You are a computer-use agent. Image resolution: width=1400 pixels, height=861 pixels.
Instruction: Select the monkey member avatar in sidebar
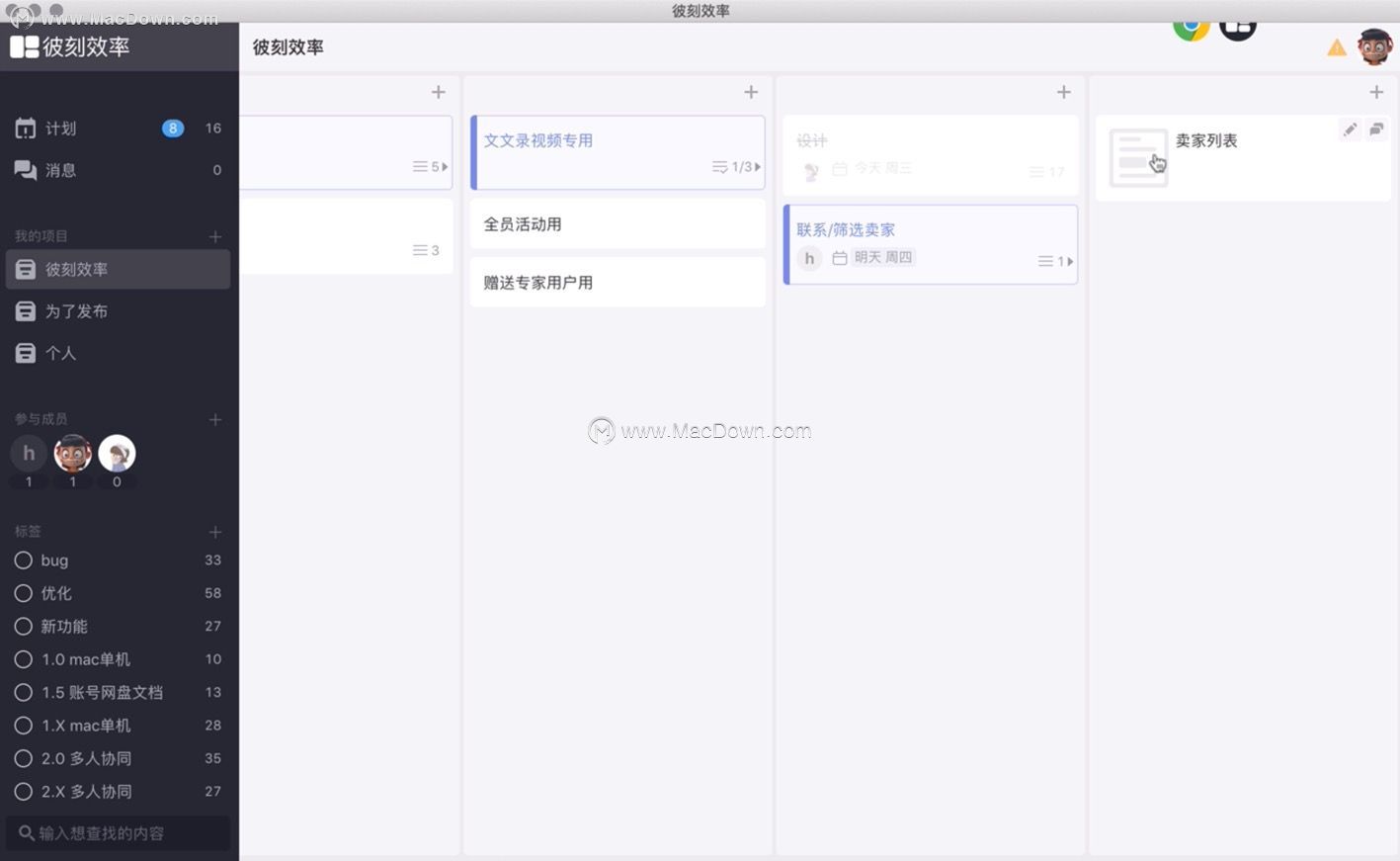73,453
